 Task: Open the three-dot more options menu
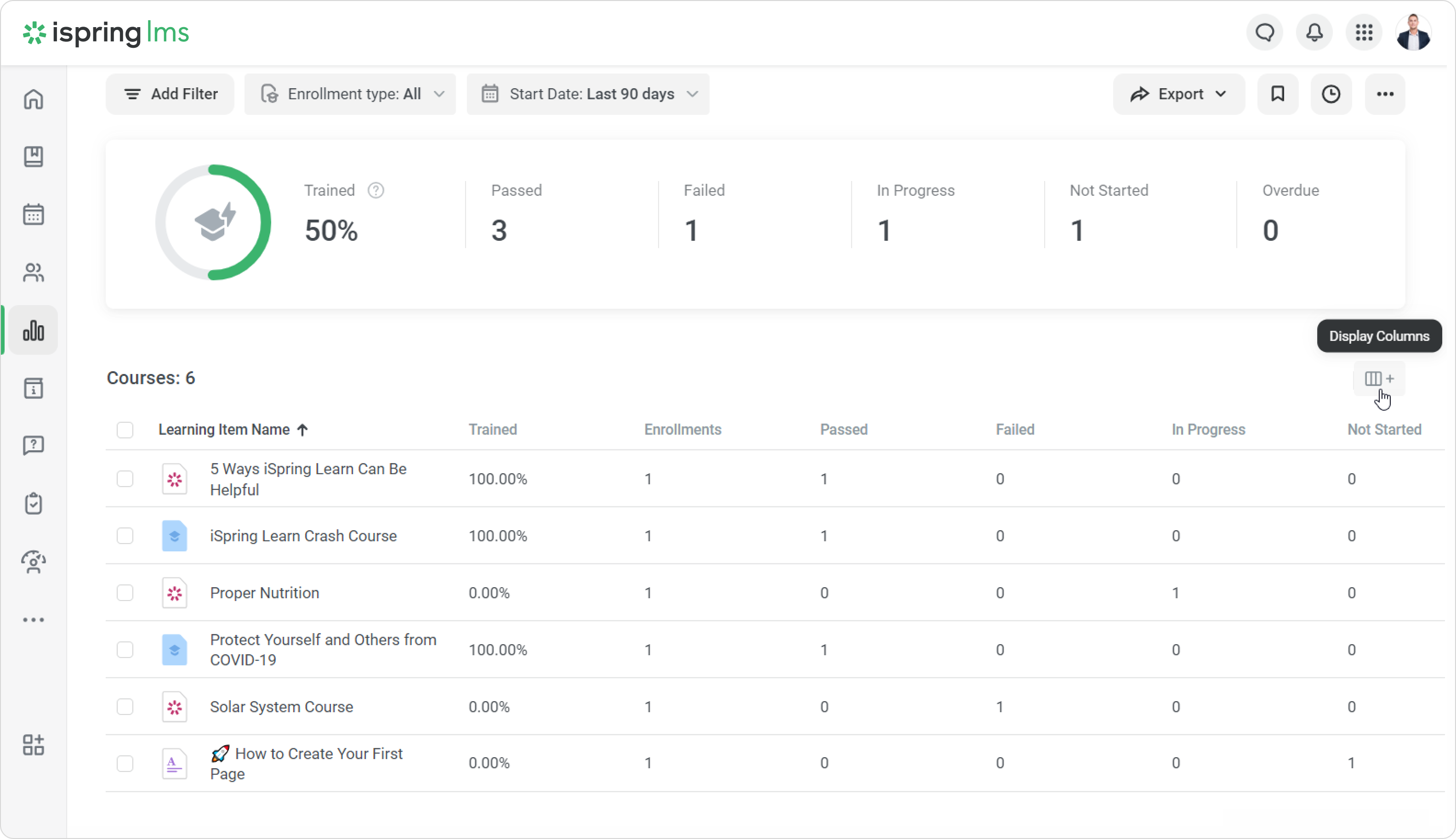1384,94
